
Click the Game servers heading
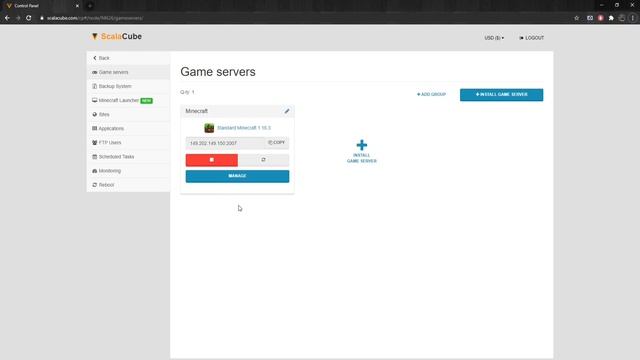218,72
